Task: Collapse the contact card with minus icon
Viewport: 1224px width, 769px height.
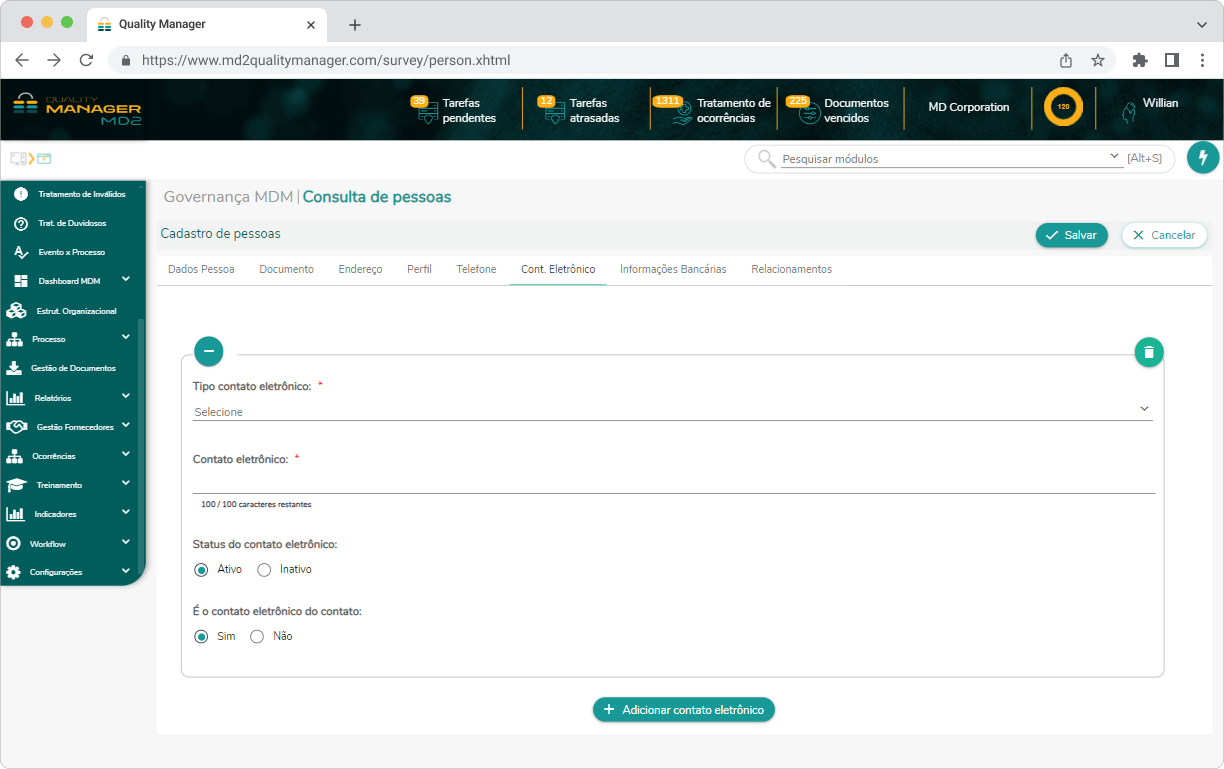Action: click(208, 351)
